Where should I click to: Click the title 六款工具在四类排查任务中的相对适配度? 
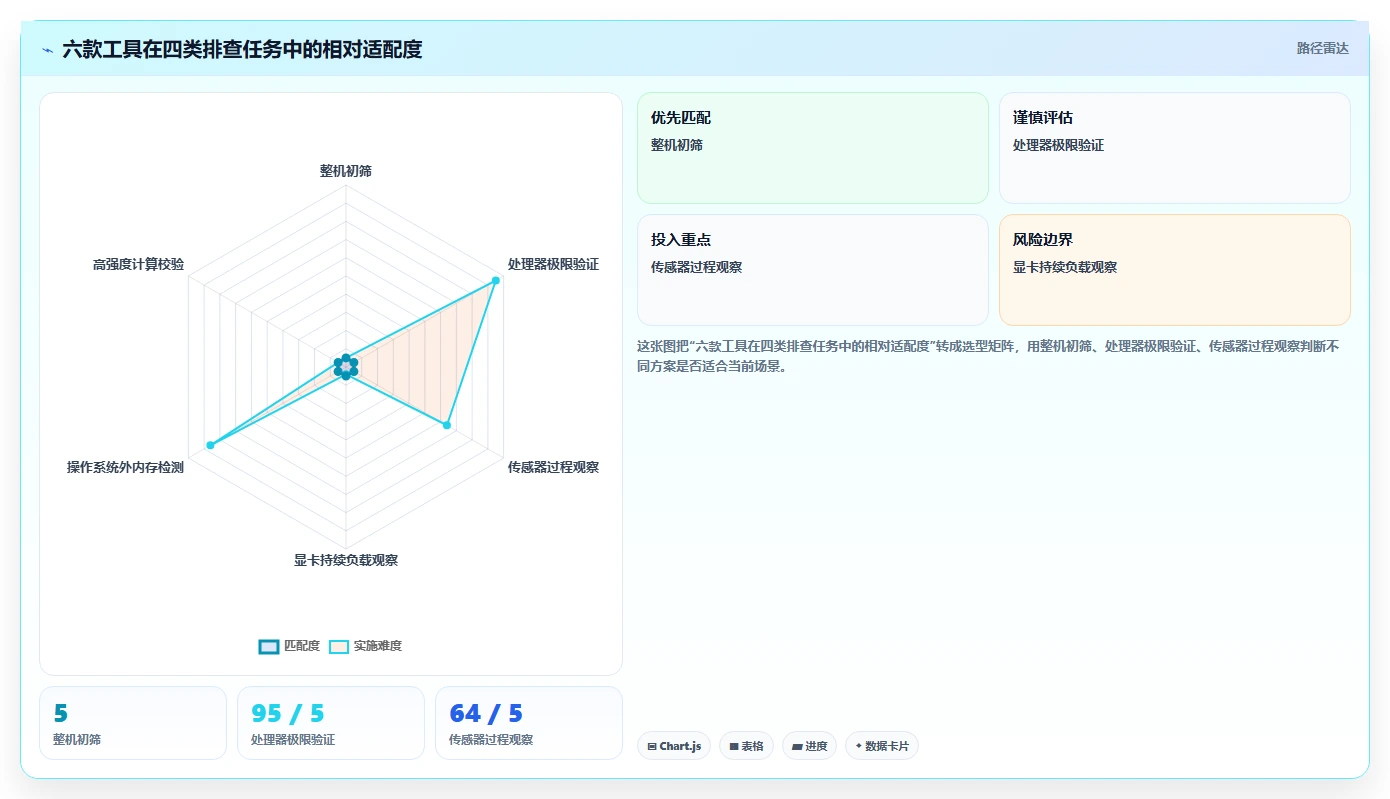tap(242, 49)
